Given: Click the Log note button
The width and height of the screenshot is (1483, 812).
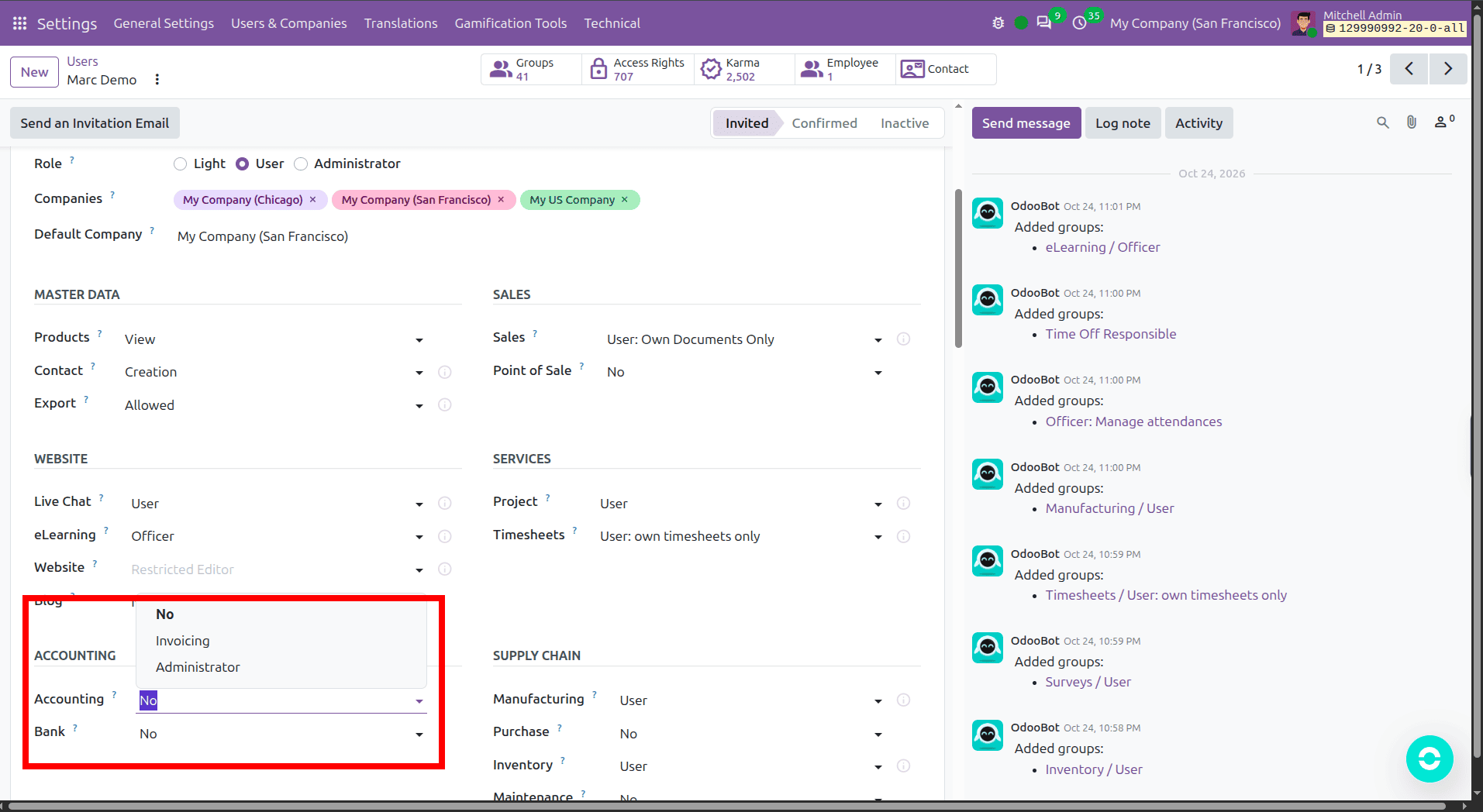Looking at the screenshot, I should coord(1123,123).
